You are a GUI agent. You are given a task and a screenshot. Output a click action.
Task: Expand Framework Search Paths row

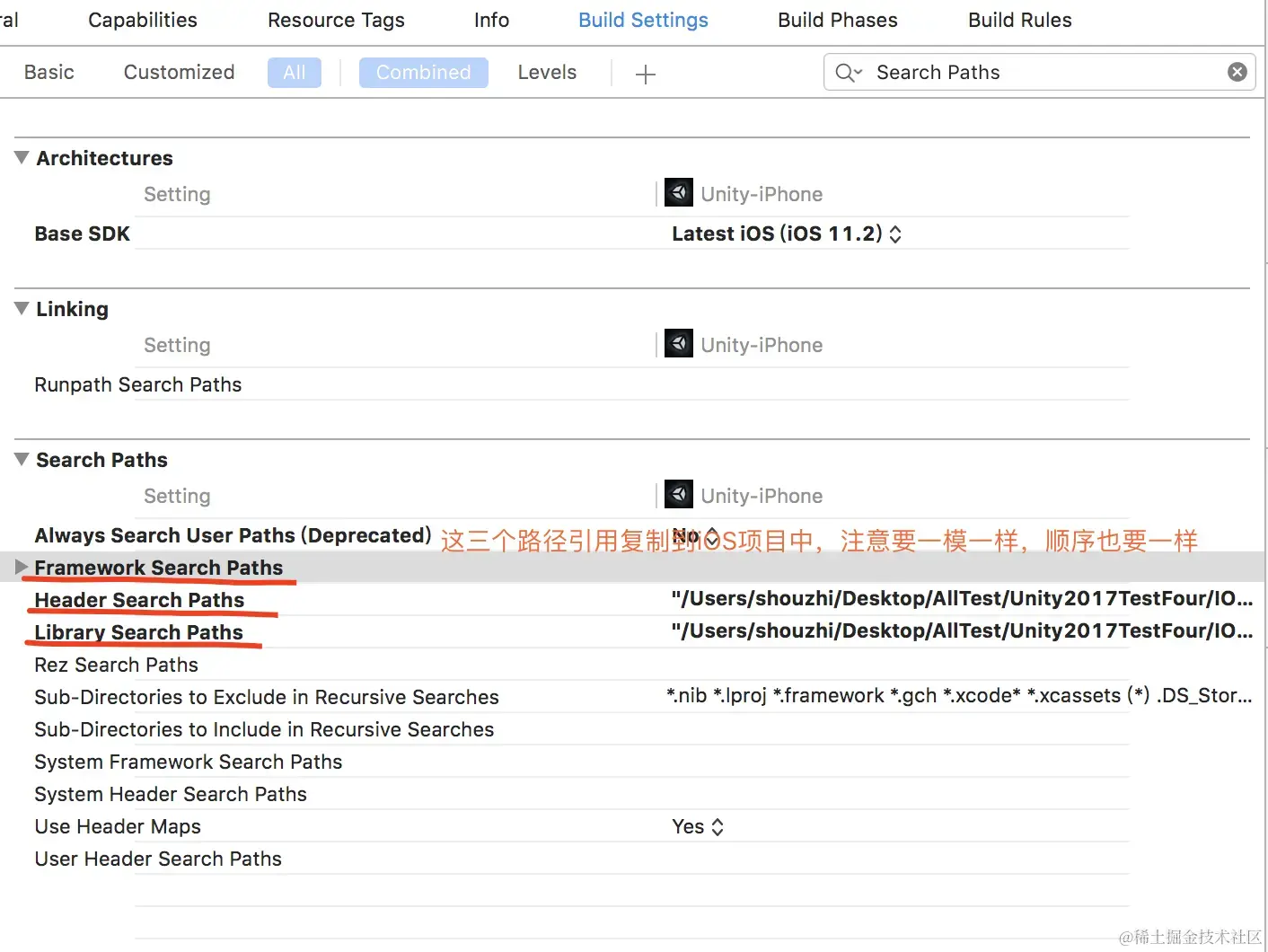click(22, 568)
